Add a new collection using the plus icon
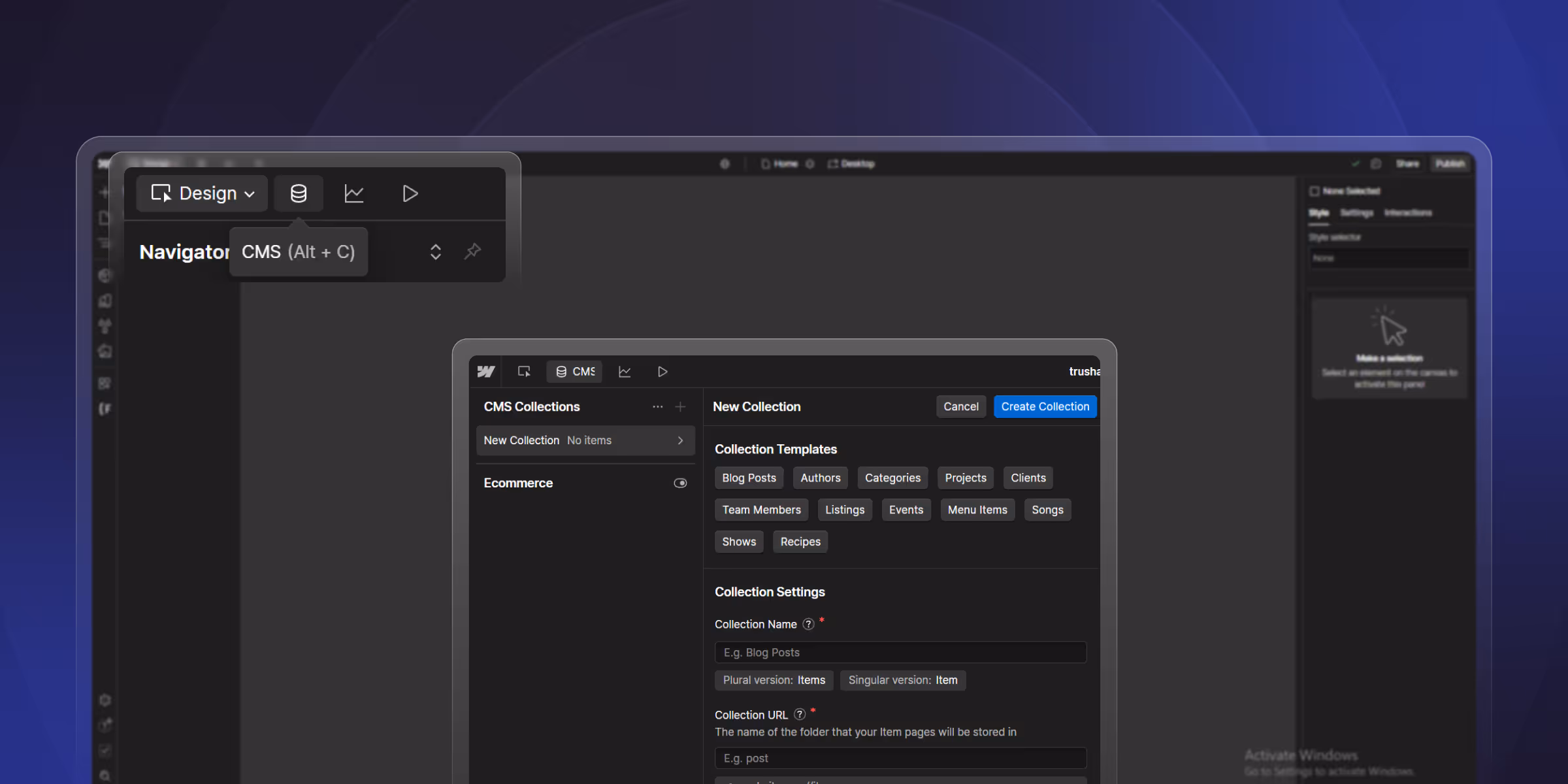 (680, 406)
